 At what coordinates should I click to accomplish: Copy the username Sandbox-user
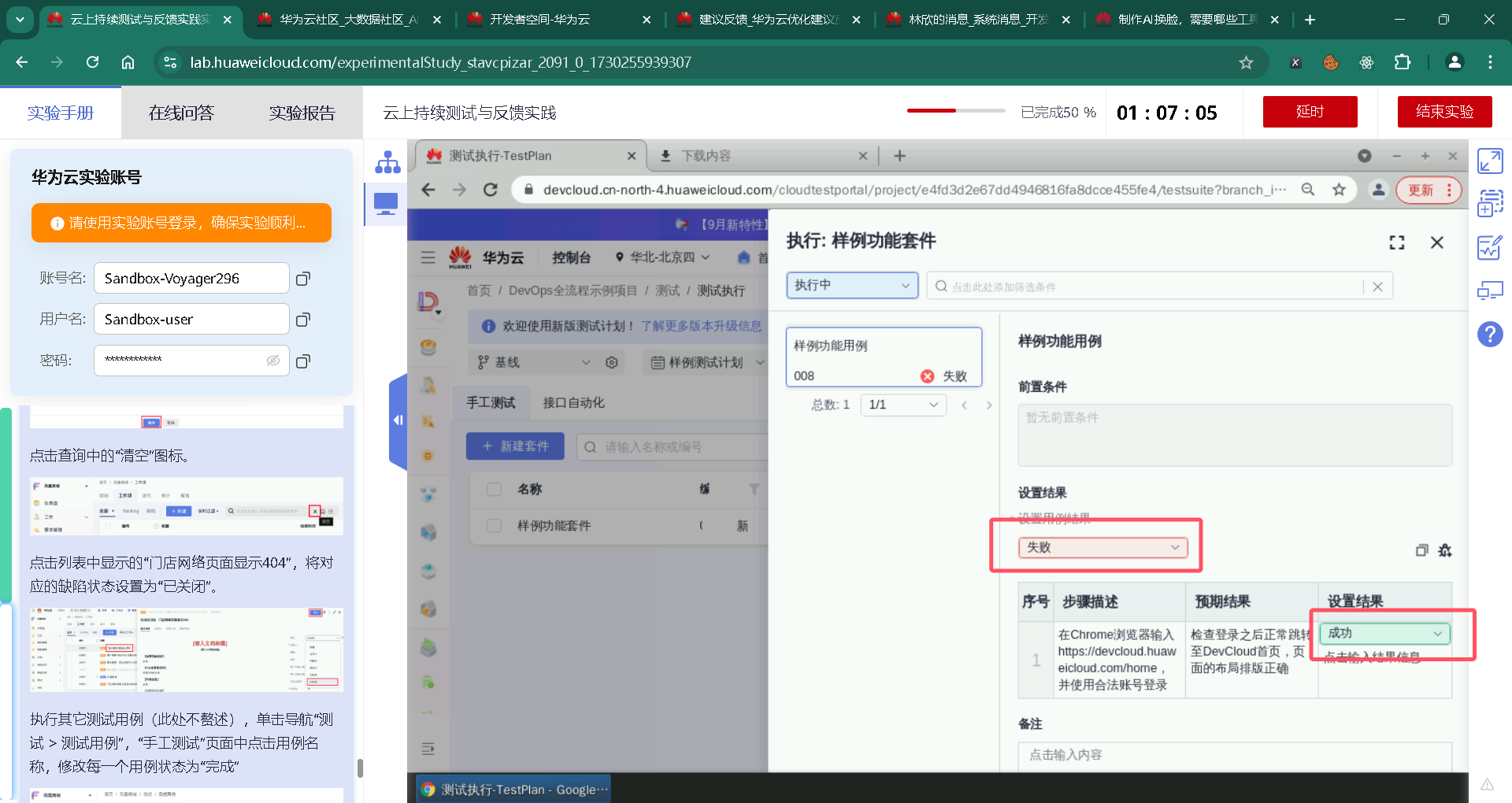point(303,320)
